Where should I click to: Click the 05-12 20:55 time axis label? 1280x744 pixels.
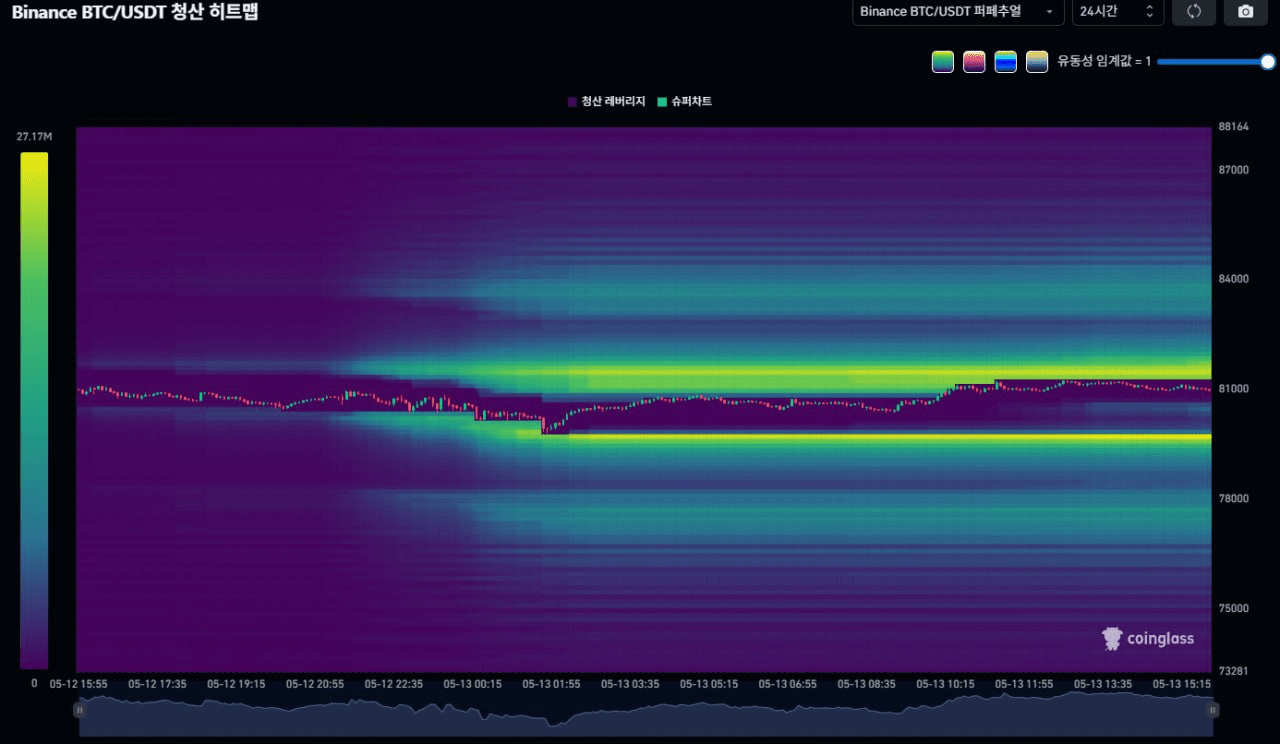(315, 684)
